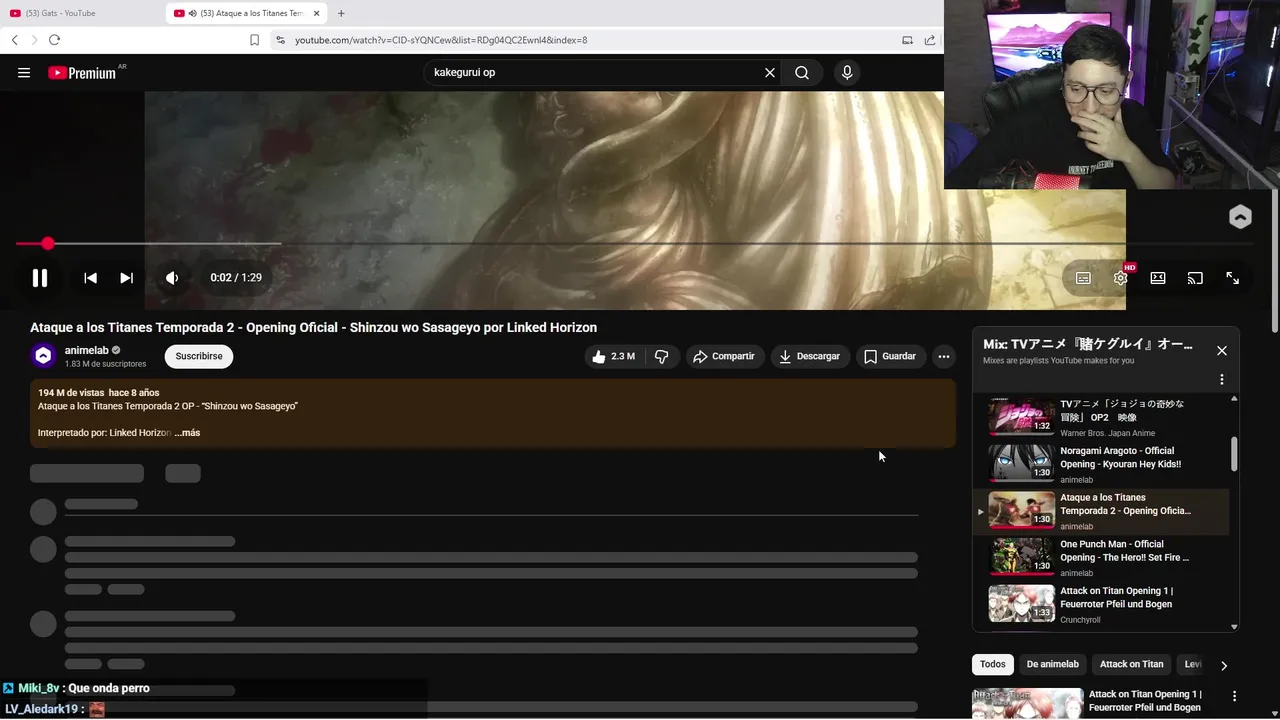The width and height of the screenshot is (1280, 720).
Task: Click the red playhead scrubber dot
Action: 48,243
